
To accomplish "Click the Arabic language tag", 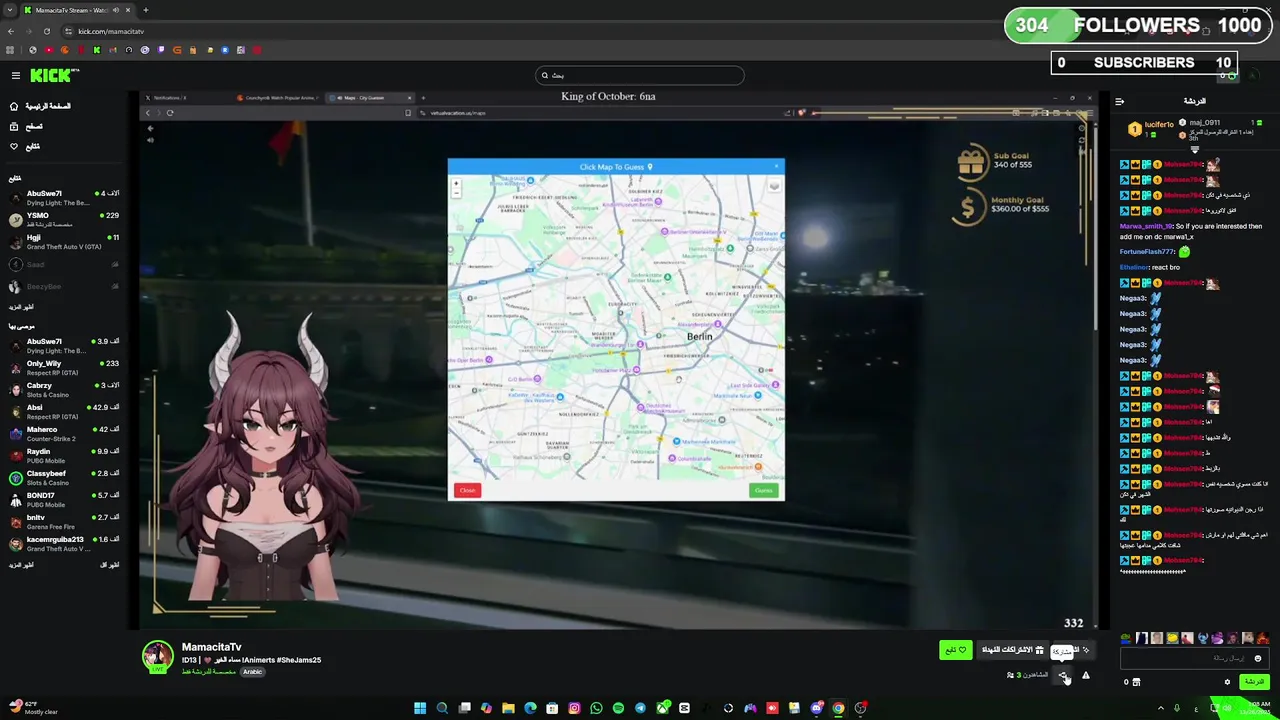I will (252, 672).
